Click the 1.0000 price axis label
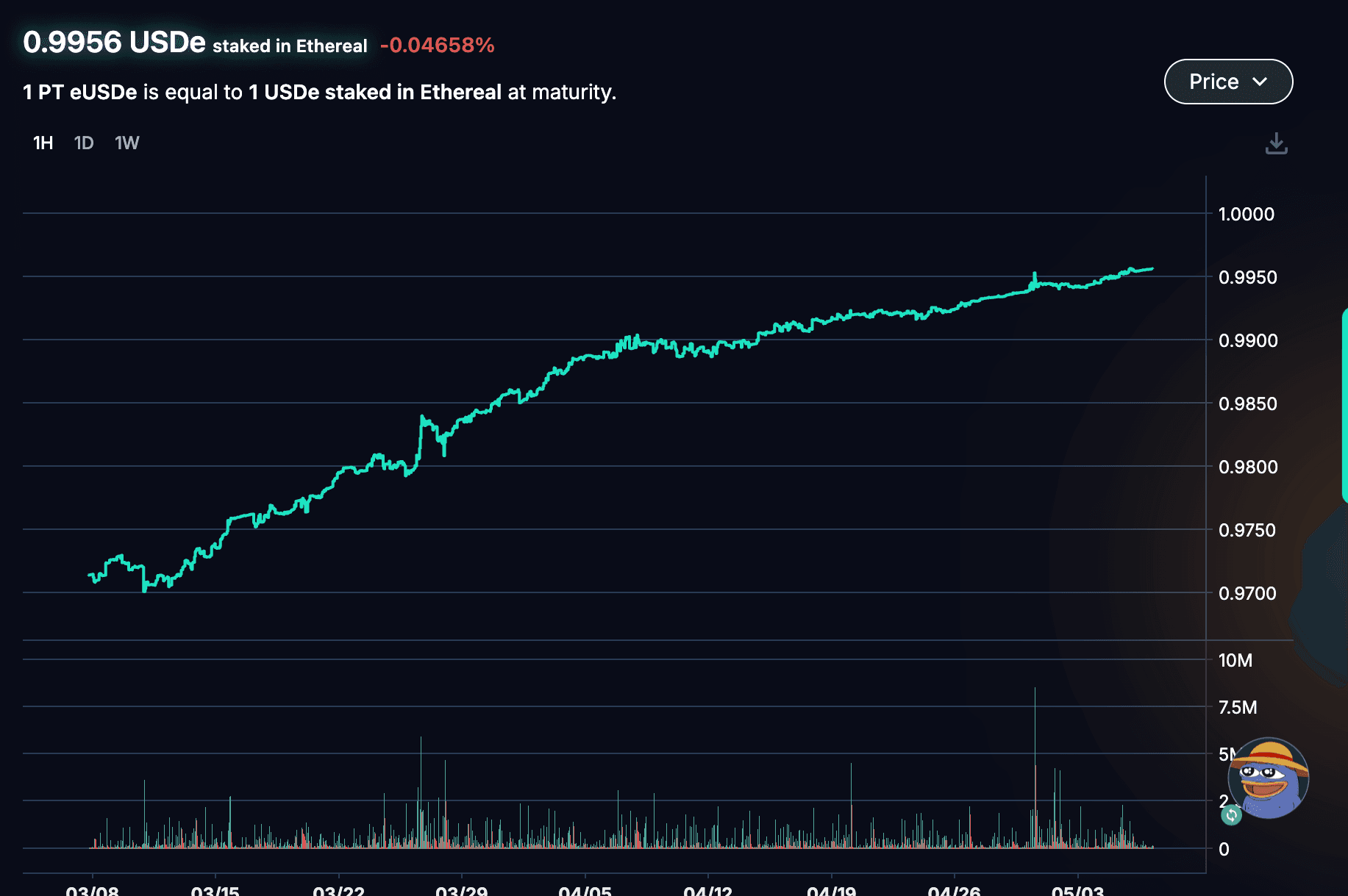 [1247, 214]
